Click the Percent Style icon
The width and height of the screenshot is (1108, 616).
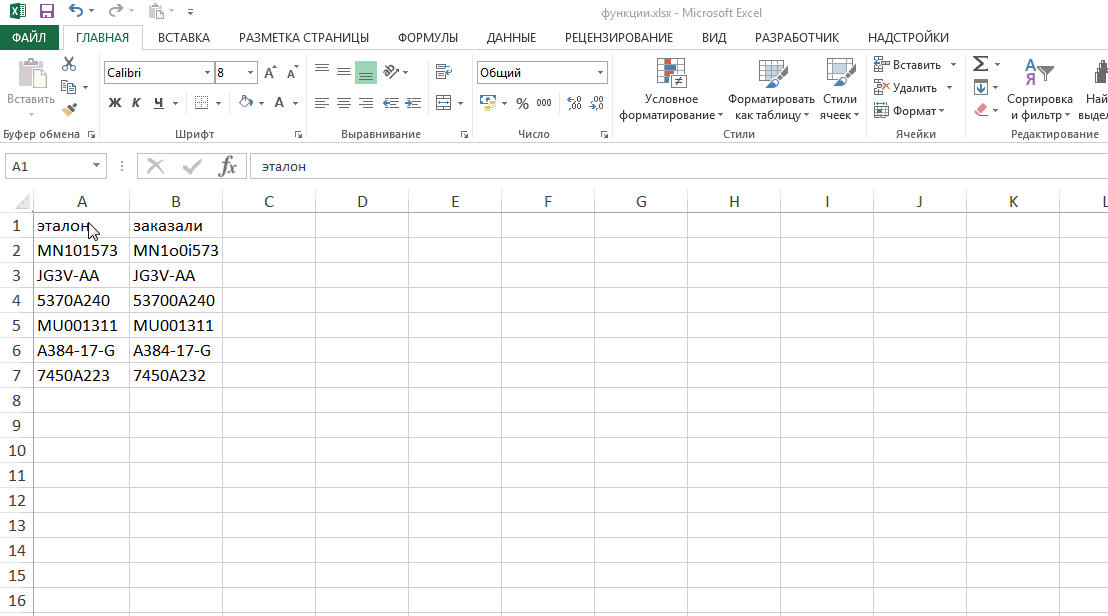click(x=522, y=103)
